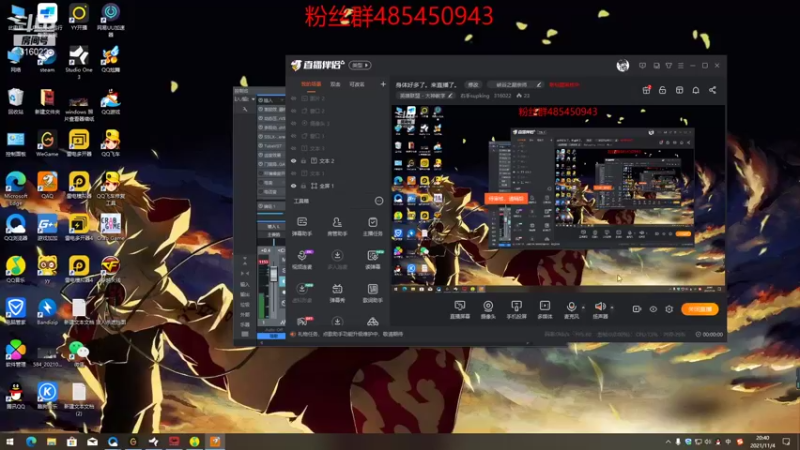The width and height of the screenshot is (800, 450).
Task: Open the Bandizip desktop icon
Action: pos(47,312)
